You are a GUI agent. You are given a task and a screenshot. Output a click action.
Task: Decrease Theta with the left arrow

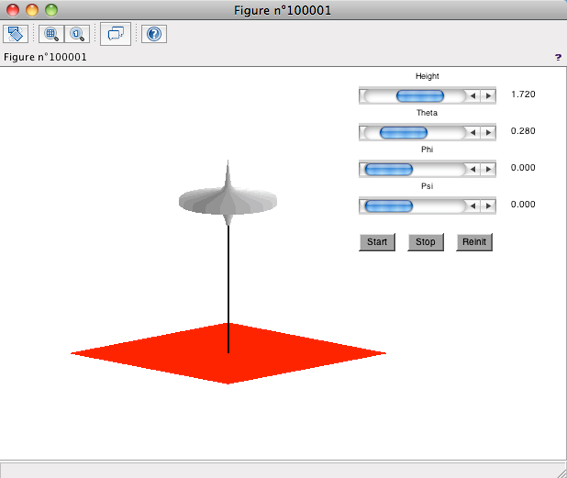click(x=473, y=132)
